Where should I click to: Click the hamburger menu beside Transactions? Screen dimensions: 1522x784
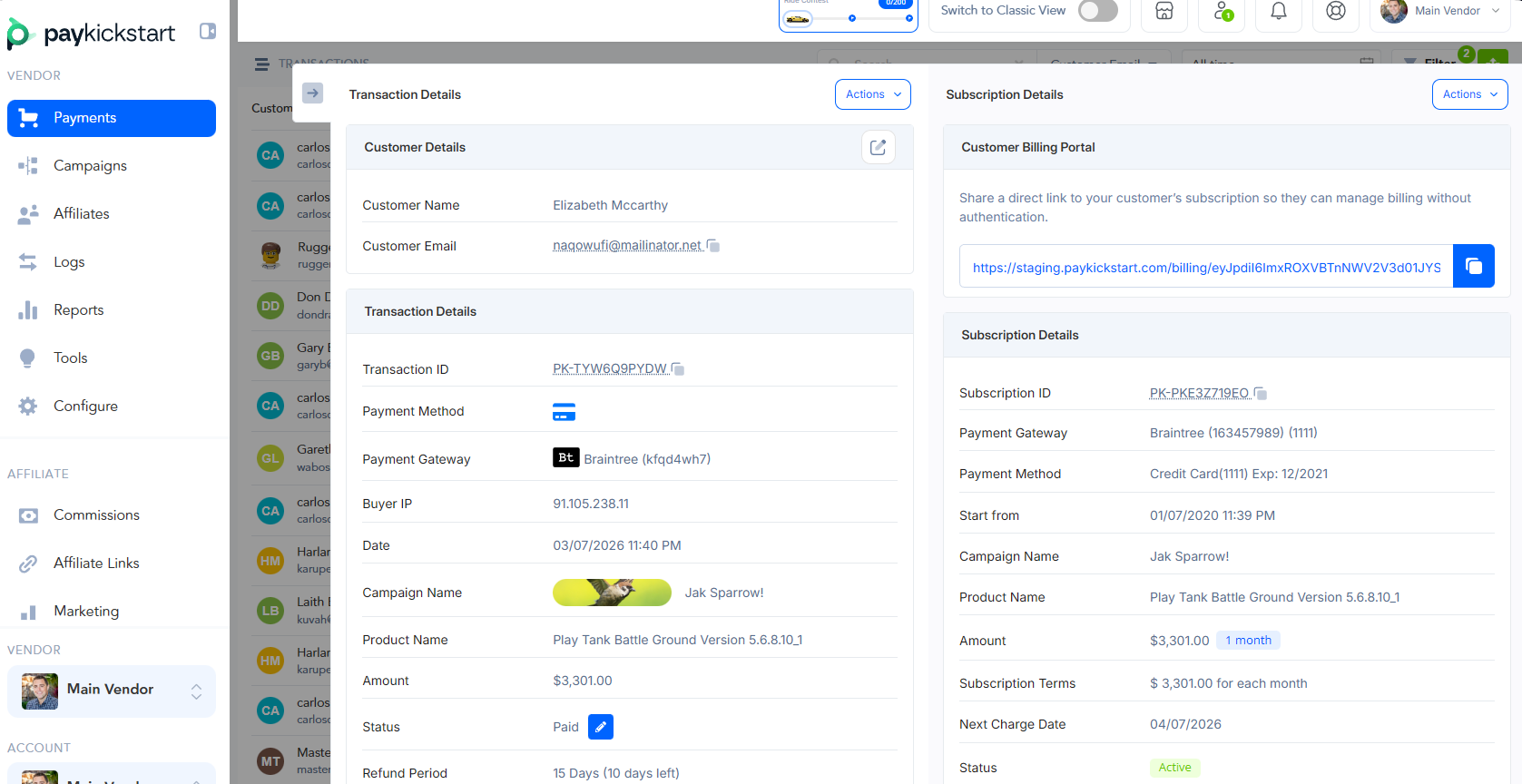[x=262, y=64]
